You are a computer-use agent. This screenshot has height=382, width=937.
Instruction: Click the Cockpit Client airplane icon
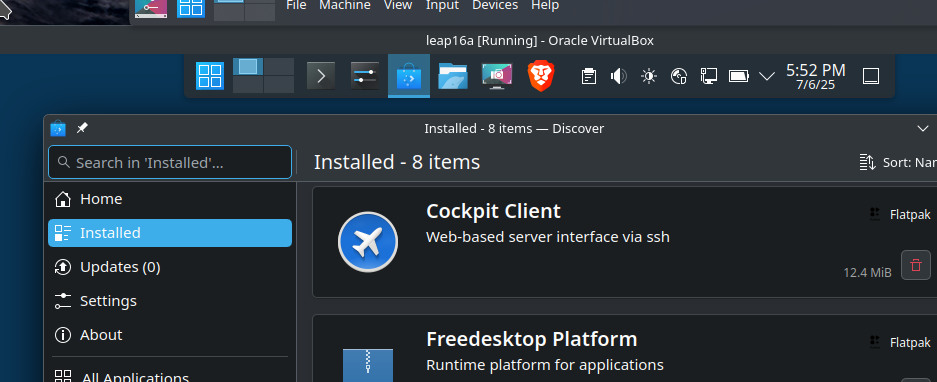[x=368, y=242]
